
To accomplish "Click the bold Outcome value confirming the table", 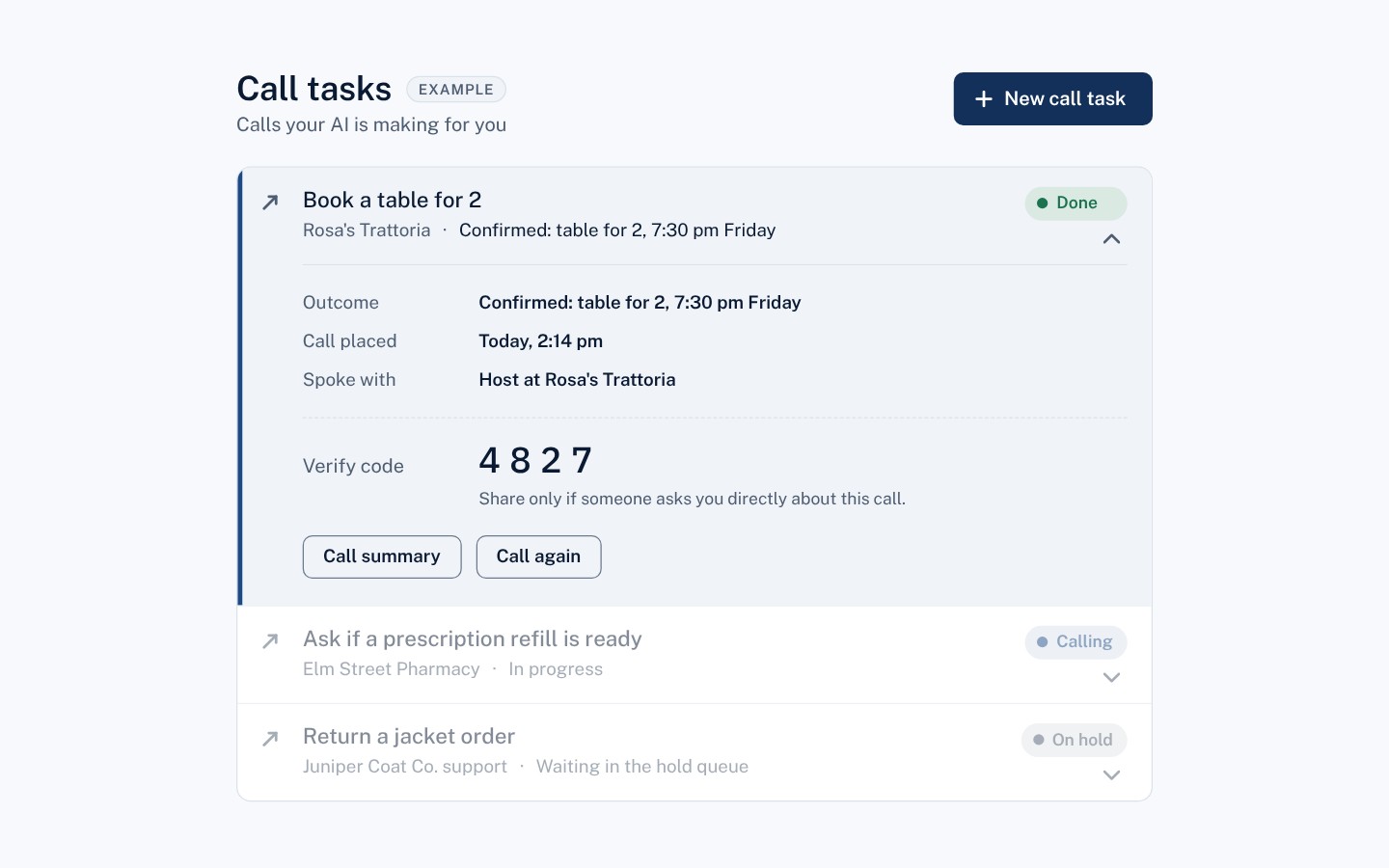I will (640, 302).
